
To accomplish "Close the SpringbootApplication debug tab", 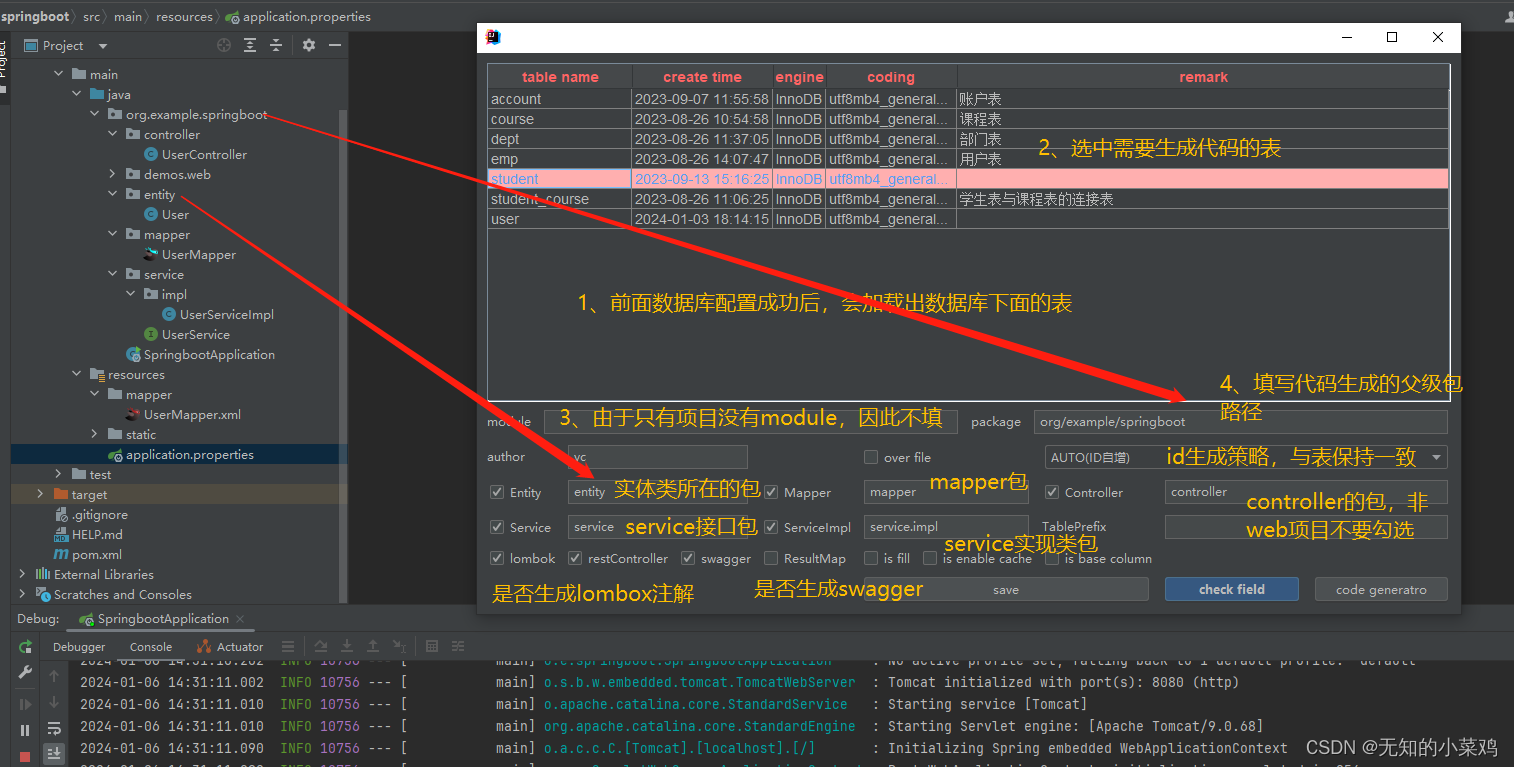I will pos(240,619).
